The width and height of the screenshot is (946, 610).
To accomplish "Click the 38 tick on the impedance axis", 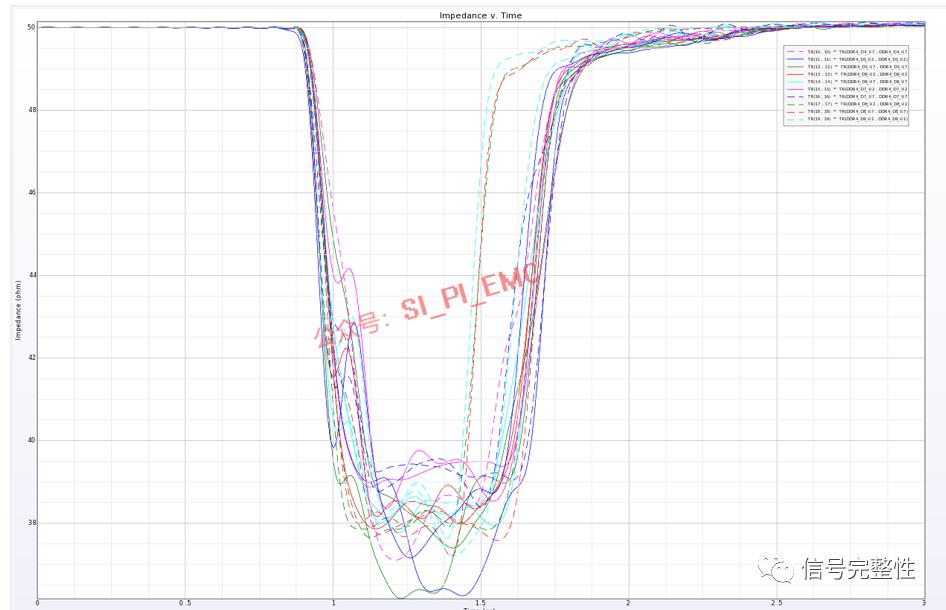I will tap(31, 523).
